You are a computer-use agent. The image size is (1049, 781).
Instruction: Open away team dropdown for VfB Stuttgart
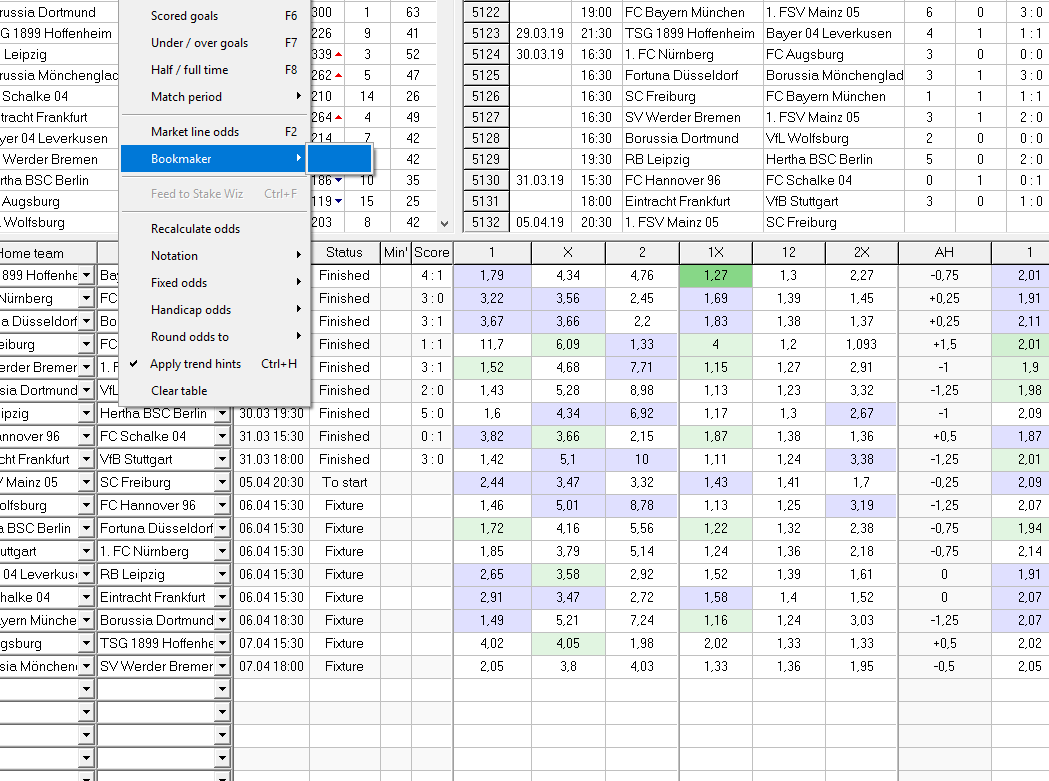[x=223, y=460]
